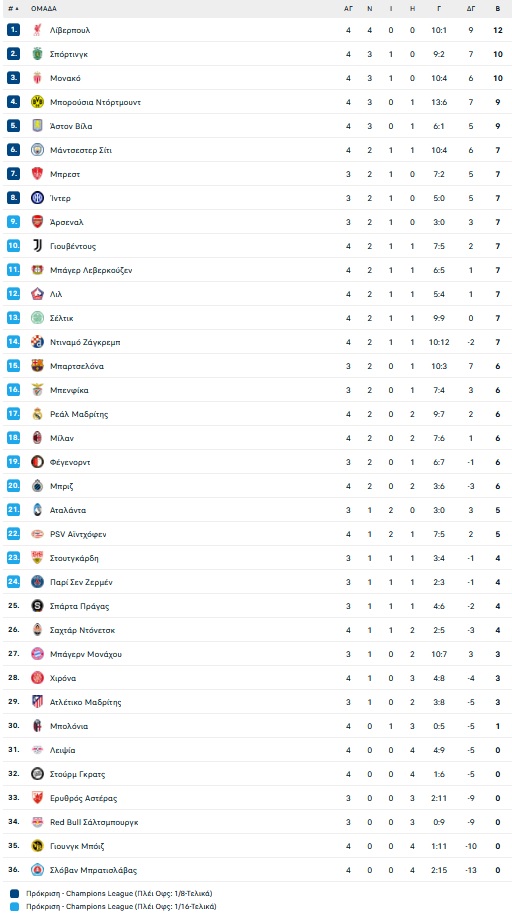
Task: Open the Μπάγερ Λεβερκούζεν team link
Action: (x=91, y=270)
